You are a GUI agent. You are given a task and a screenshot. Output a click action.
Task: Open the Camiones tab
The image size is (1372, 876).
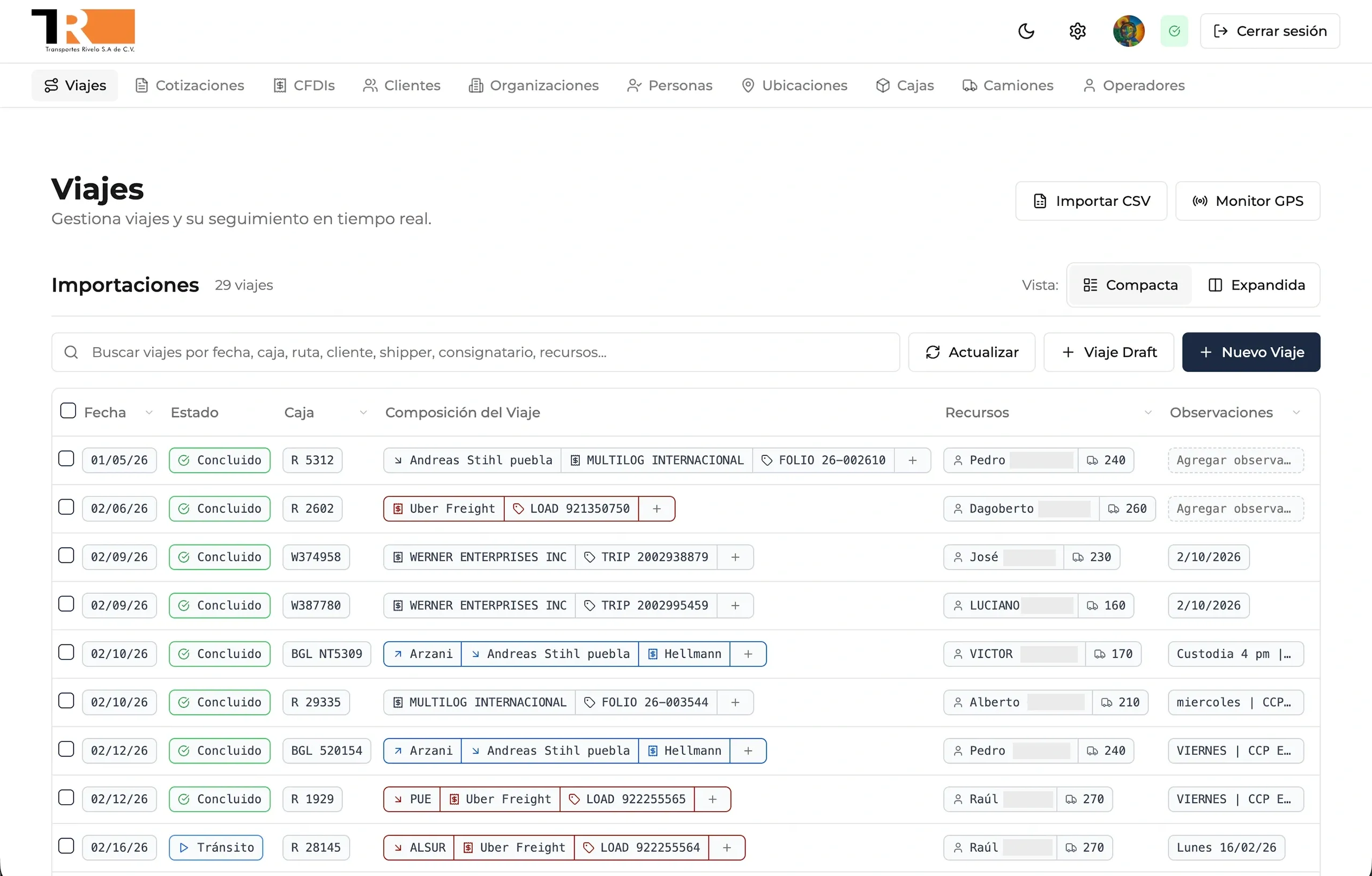pos(1008,85)
